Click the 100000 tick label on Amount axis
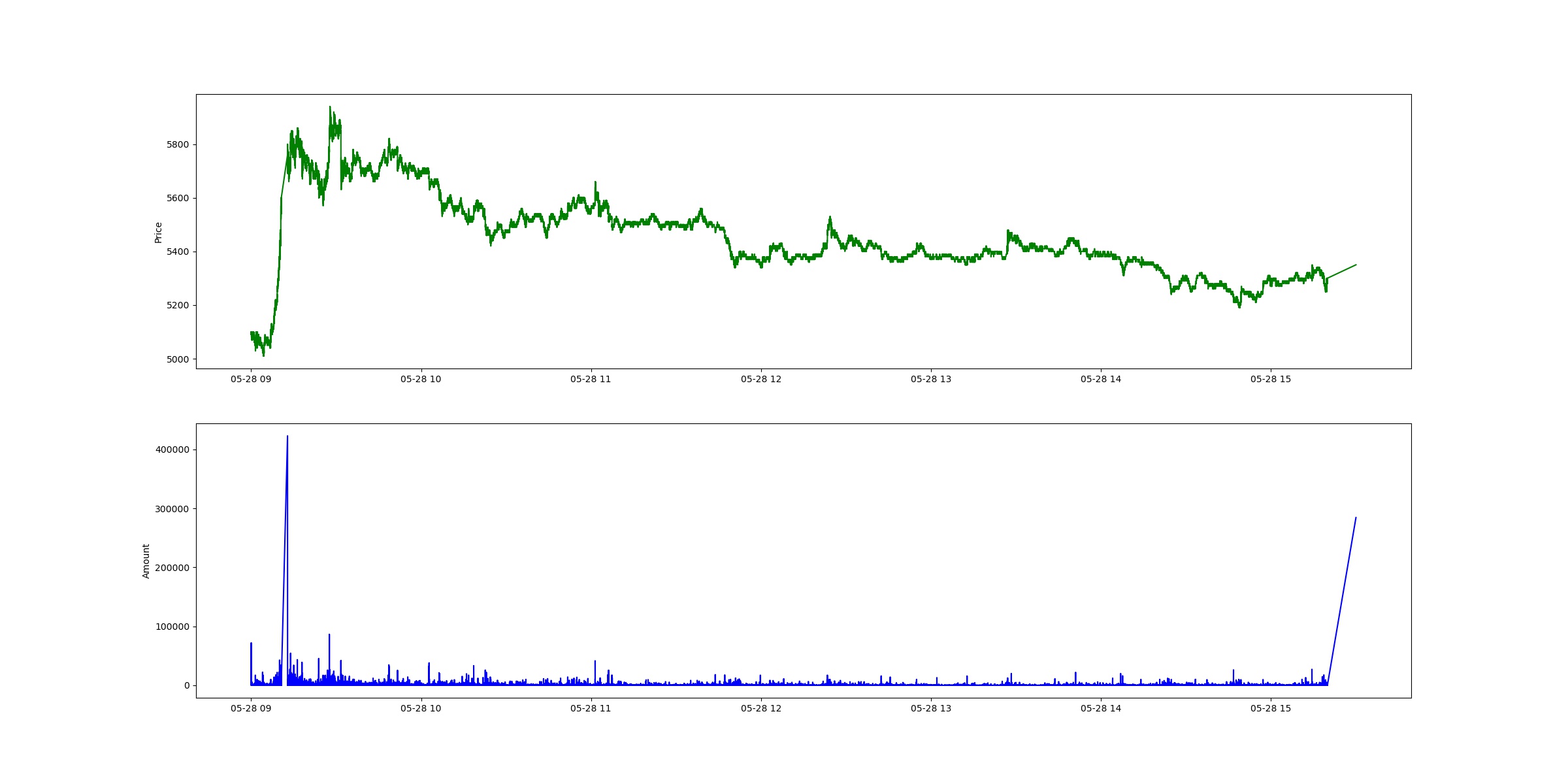The height and width of the screenshot is (784, 1568). pyautogui.click(x=172, y=627)
